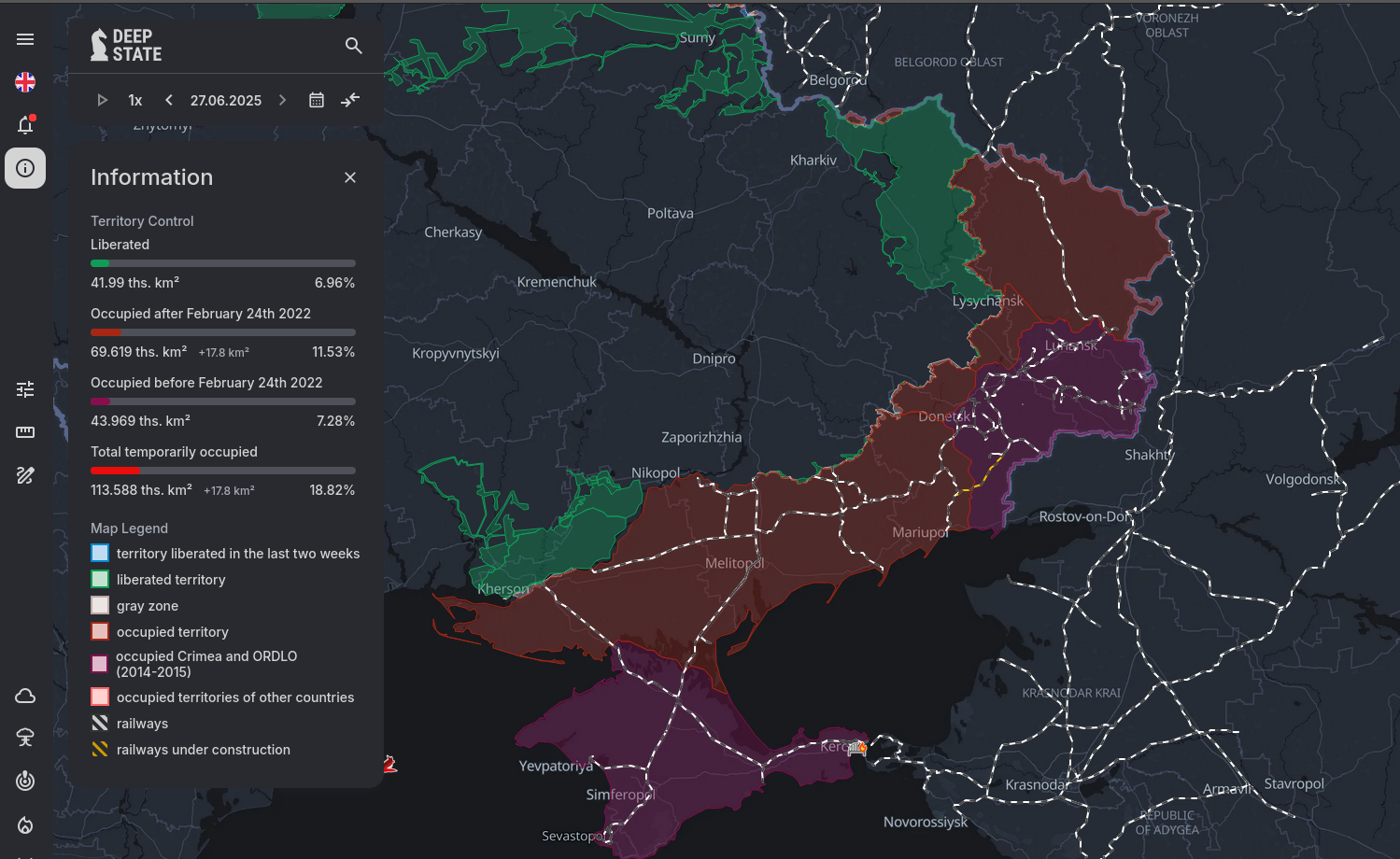Click the compare dates arrows icon
Viewport: 1400px width, 859px height.
click(350, 100)
